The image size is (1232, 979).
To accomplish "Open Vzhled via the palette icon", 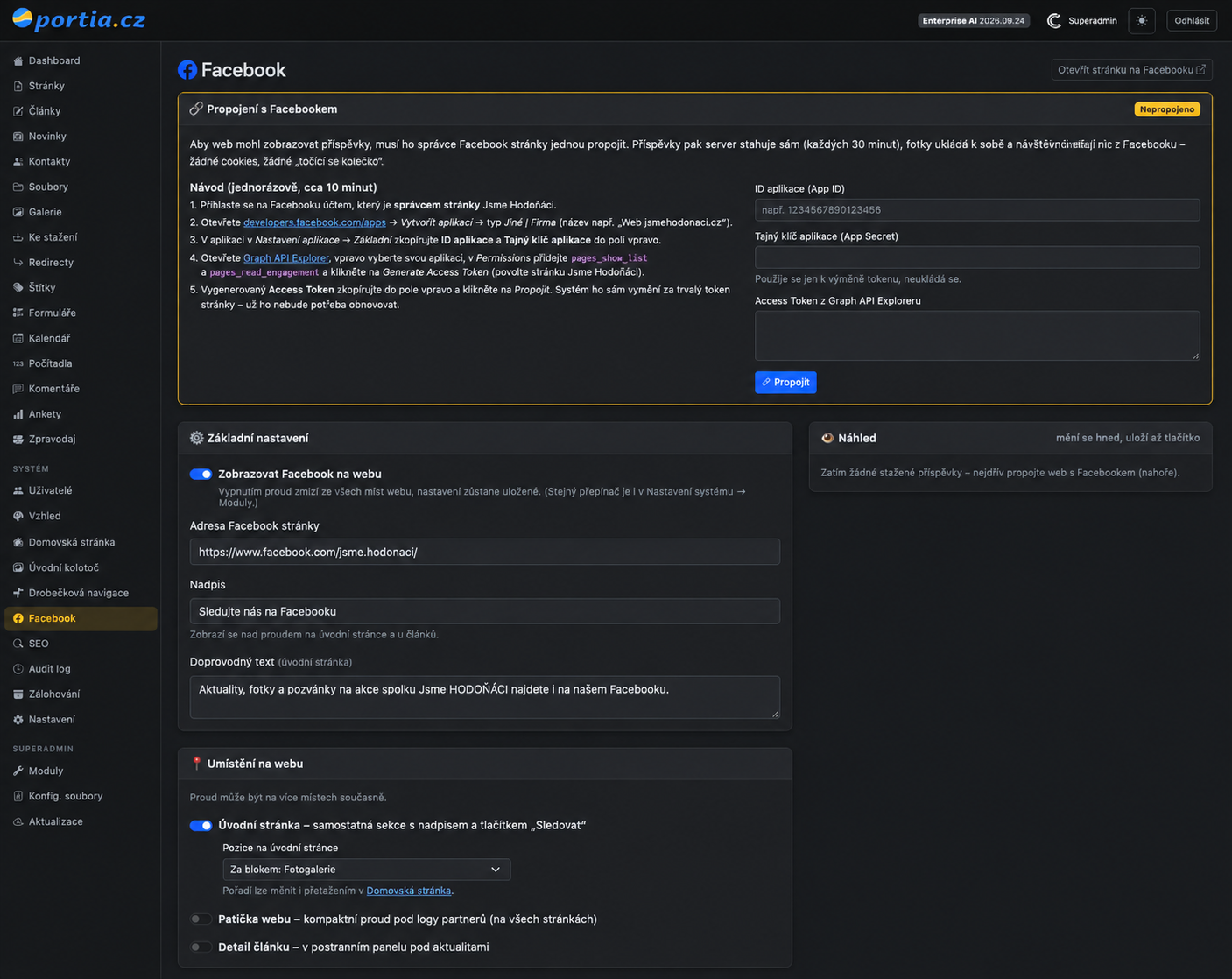I will pyautogui.click(x=18, y=517).
